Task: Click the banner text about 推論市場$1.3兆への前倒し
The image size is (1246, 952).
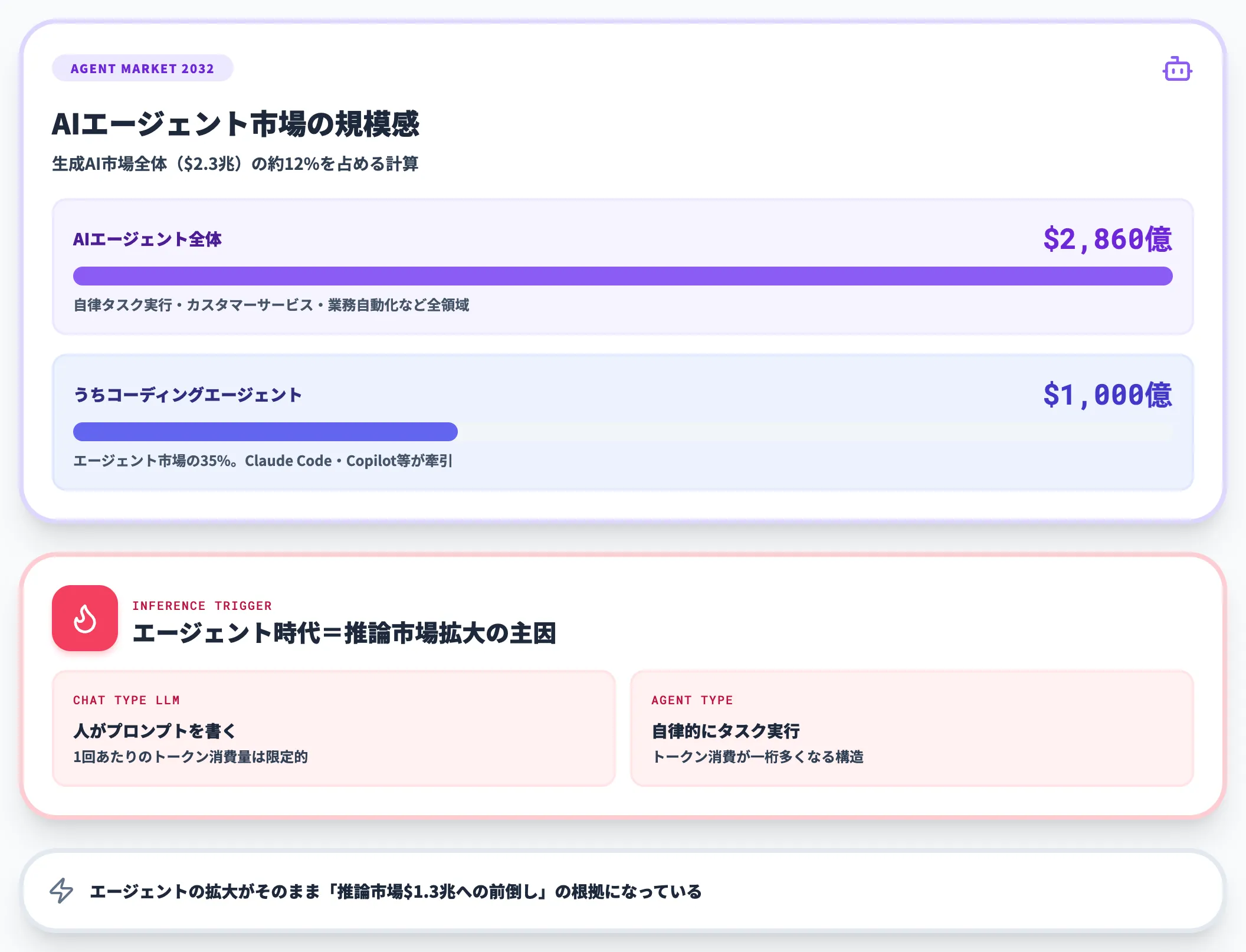Action: pyautogui.click(x=396, y=891)
